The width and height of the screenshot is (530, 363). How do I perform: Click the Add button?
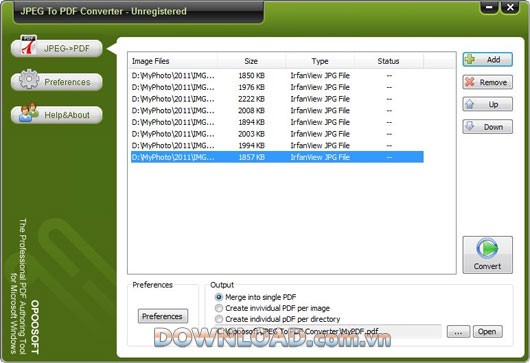pos(487,60)
